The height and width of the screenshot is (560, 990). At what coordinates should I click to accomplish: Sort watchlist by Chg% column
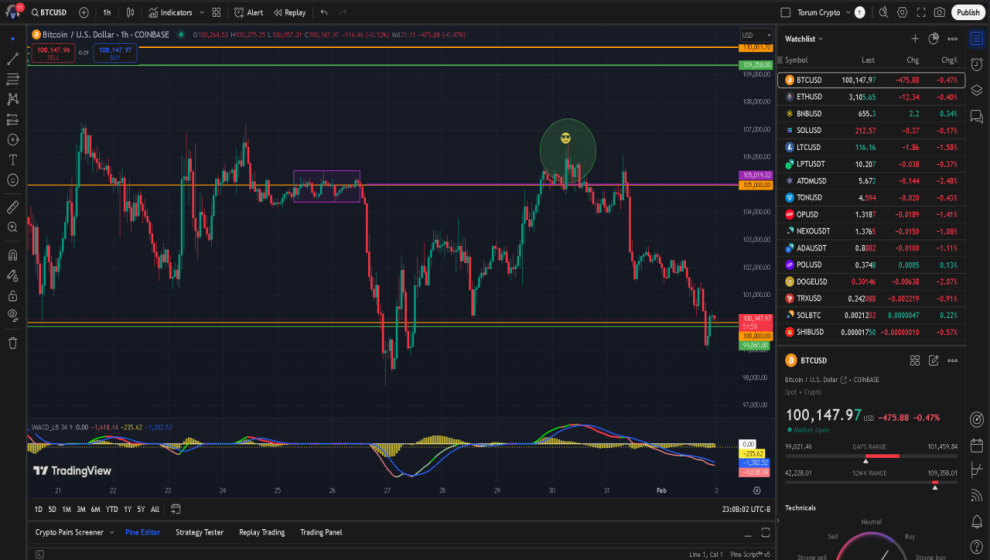tap(949, 60)
